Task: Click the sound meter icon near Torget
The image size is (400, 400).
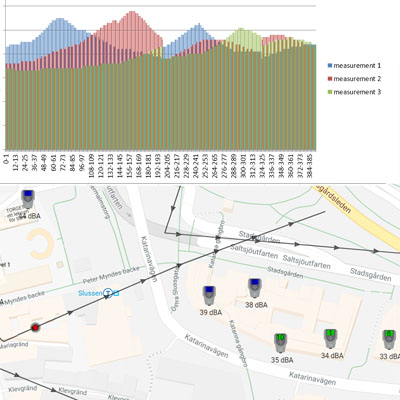Action: click(28, 199)
